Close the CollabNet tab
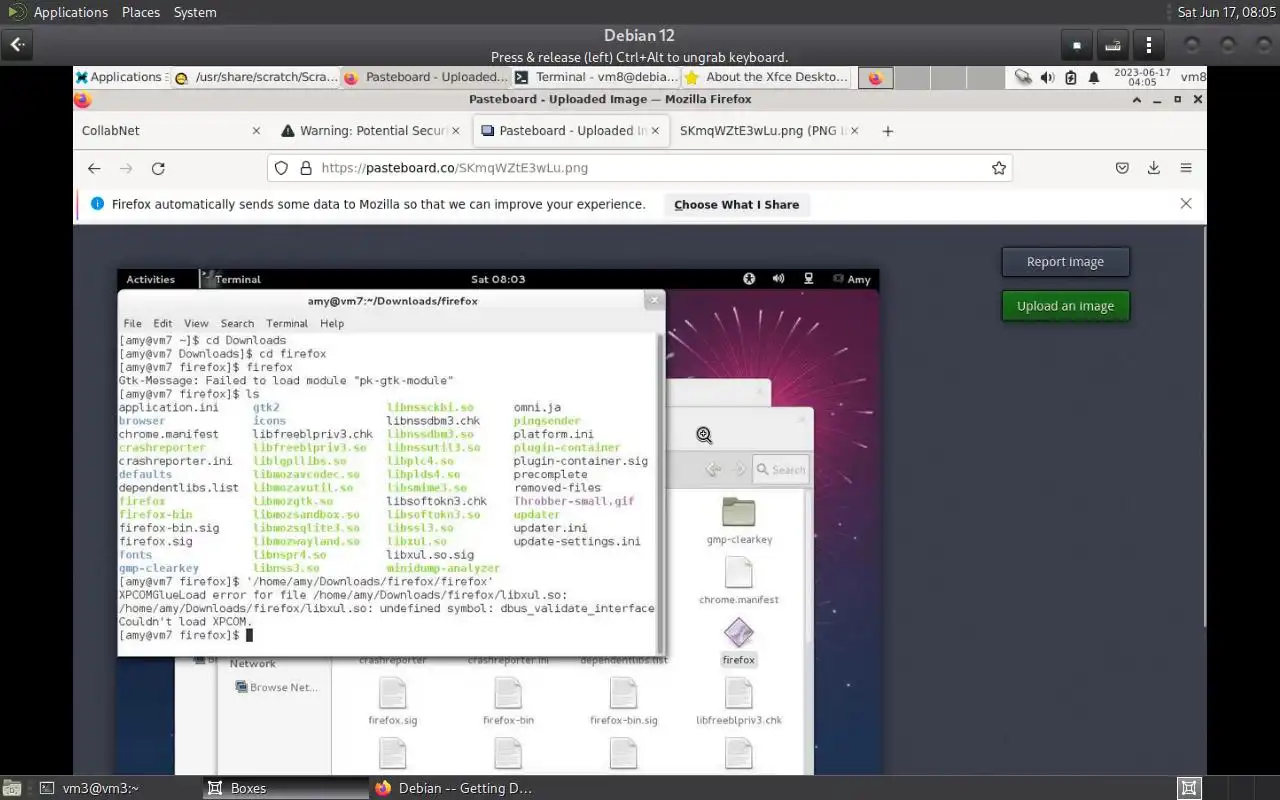The height and width of the screenshot is (800, 1280). [x=256, y=130]
